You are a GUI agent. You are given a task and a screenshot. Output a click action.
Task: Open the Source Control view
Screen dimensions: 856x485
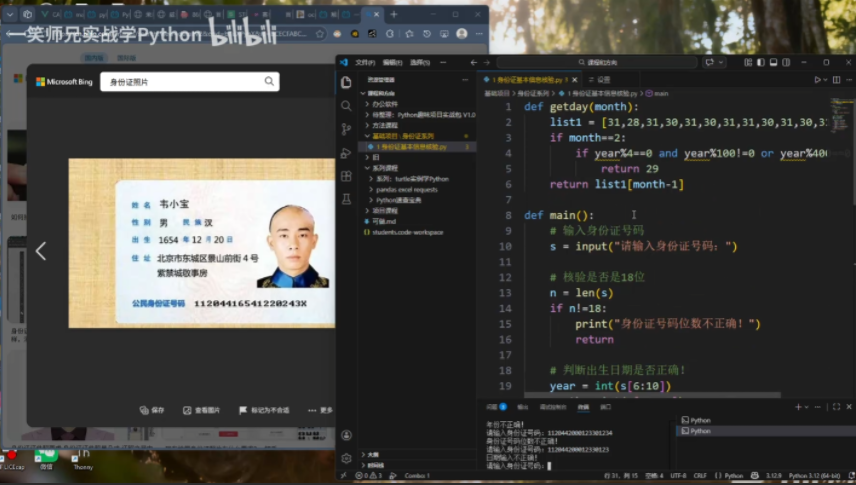pos(346,129)
